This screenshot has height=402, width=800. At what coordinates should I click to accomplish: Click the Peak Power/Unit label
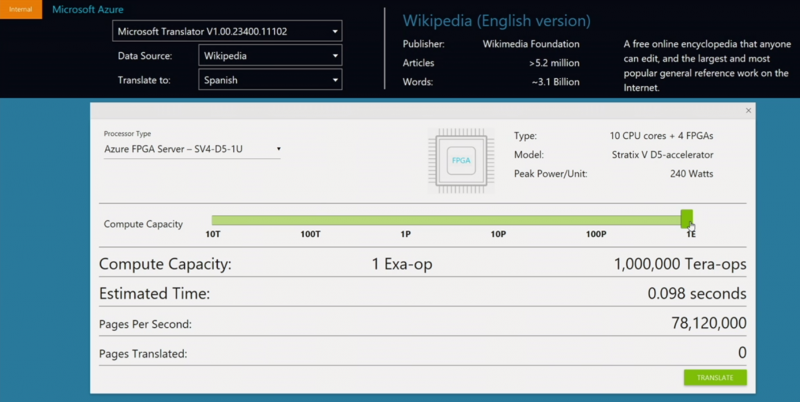[551, 174]
